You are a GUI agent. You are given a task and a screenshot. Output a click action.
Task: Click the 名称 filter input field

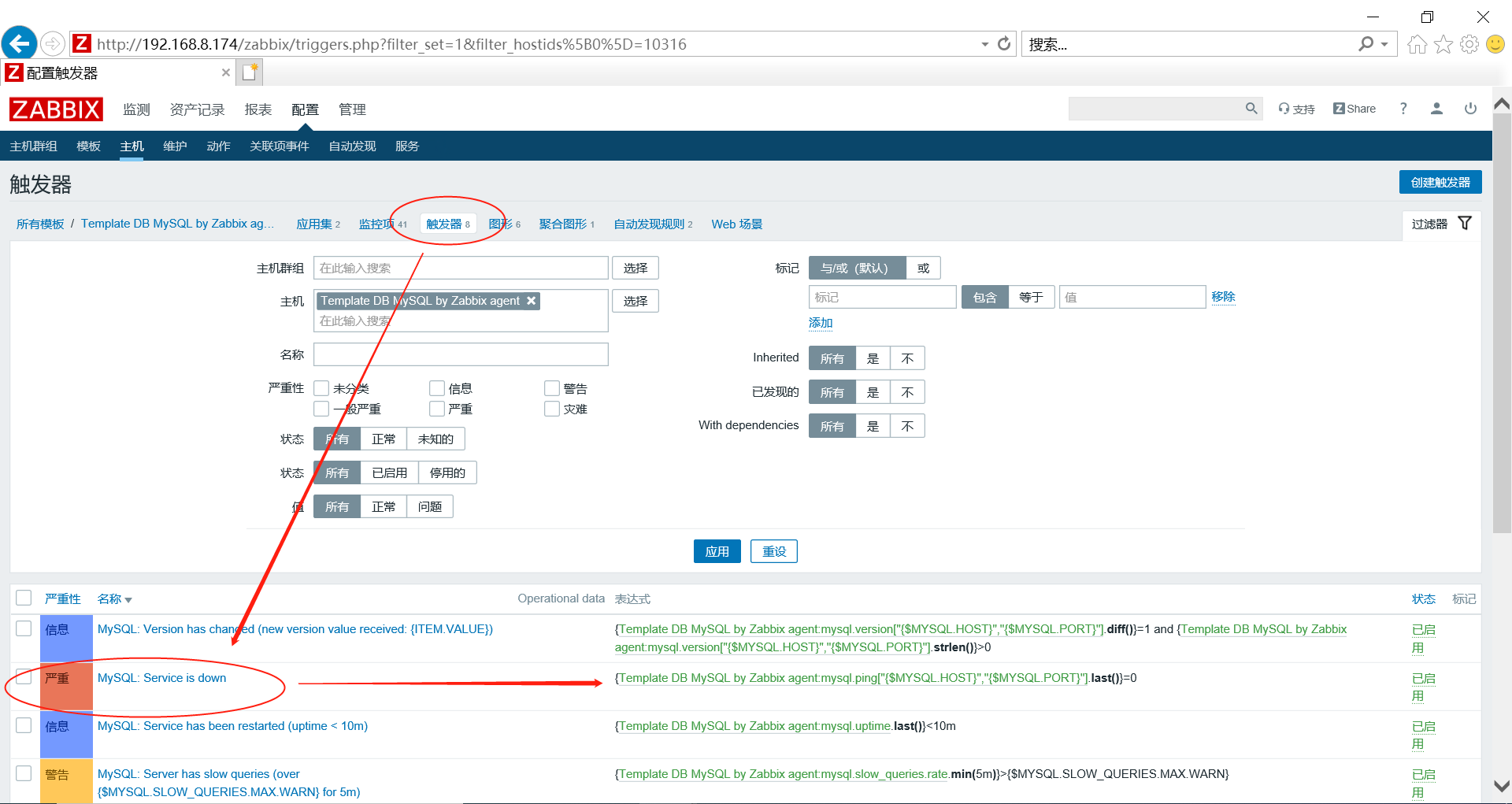[x=461, y=354]
